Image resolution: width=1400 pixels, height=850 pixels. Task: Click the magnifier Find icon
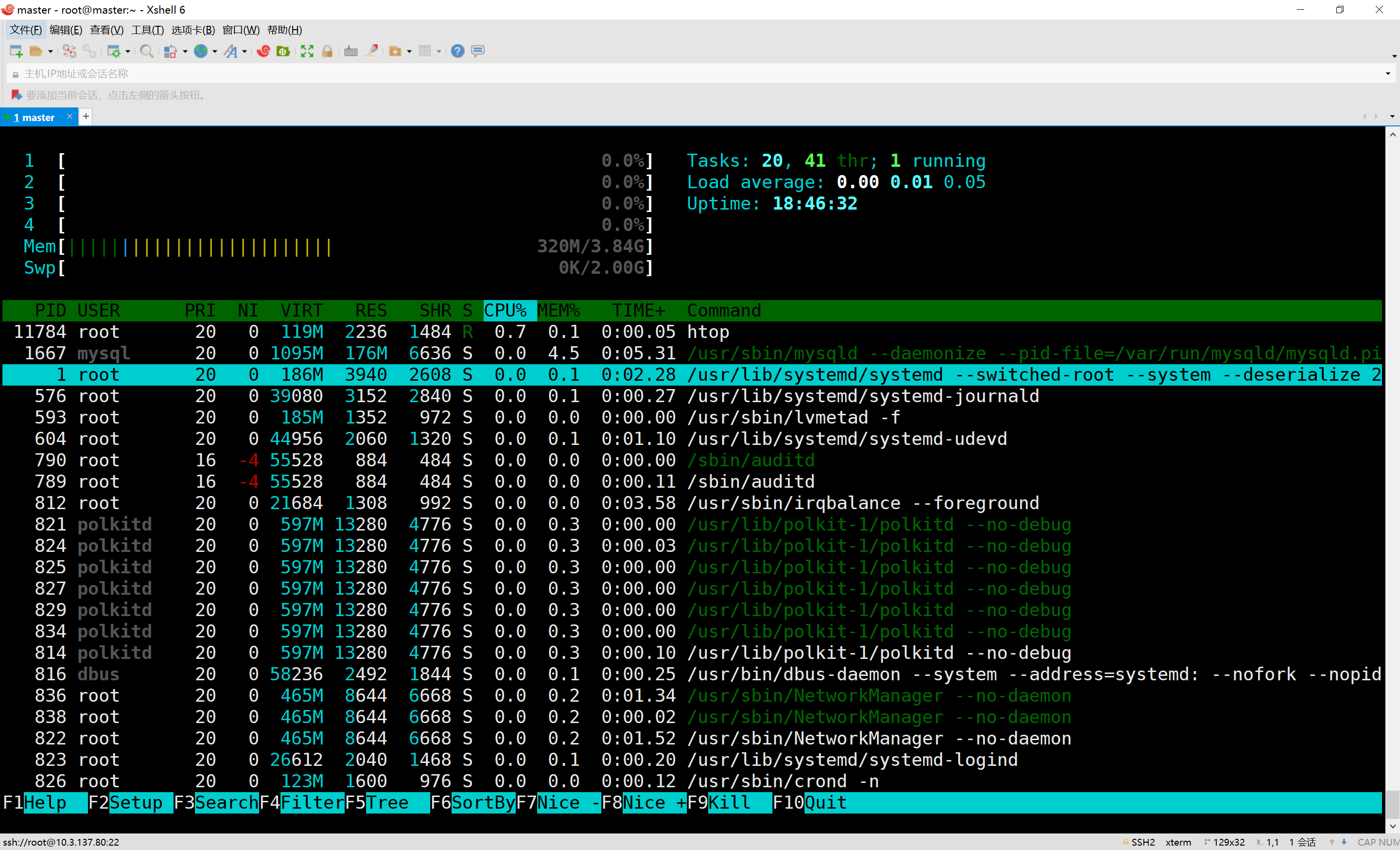(x=146, y=51)
